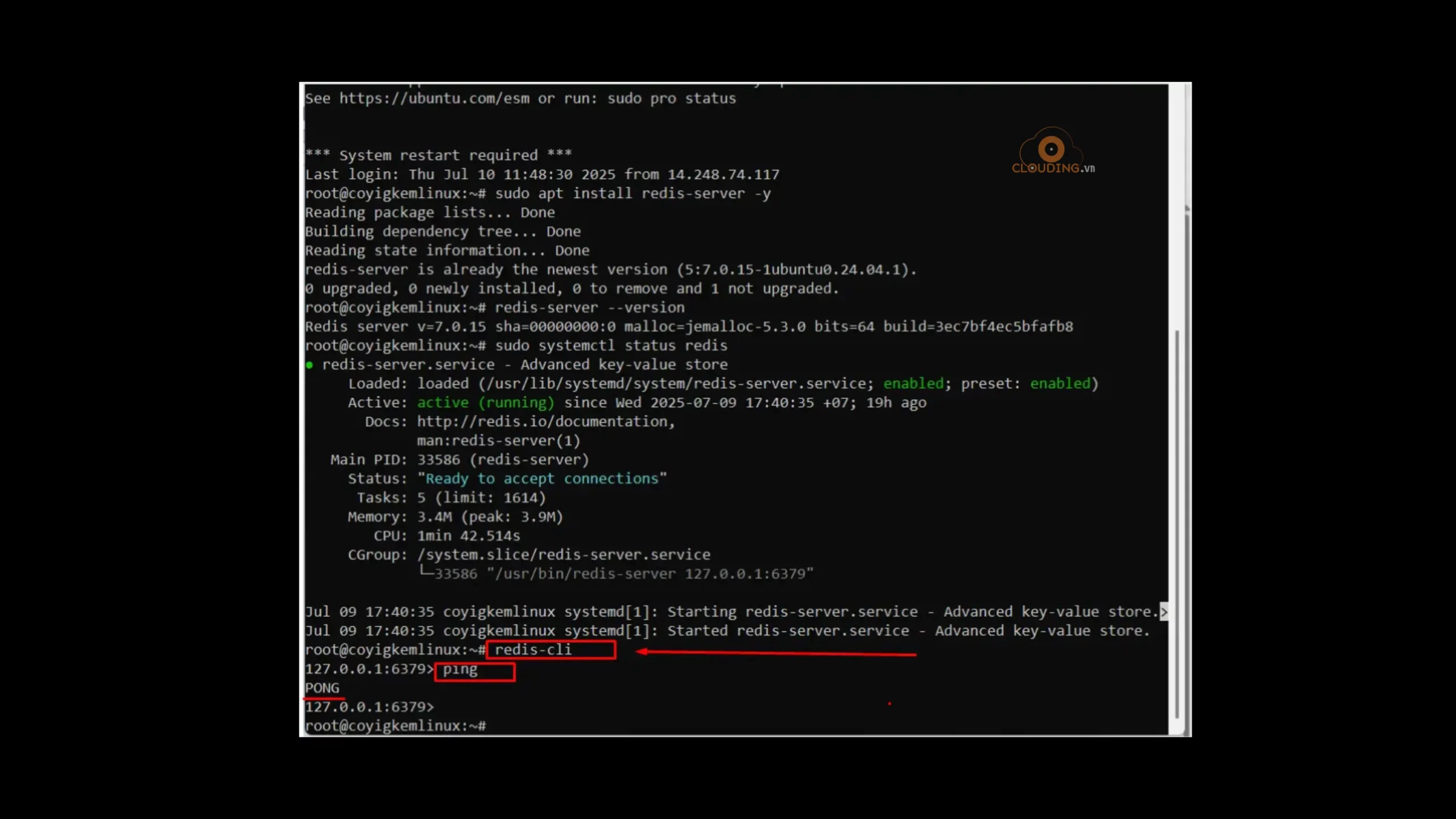Click the empty '127.0.0.1:6379>' prompt line
1456x819 pixels.
370,707
